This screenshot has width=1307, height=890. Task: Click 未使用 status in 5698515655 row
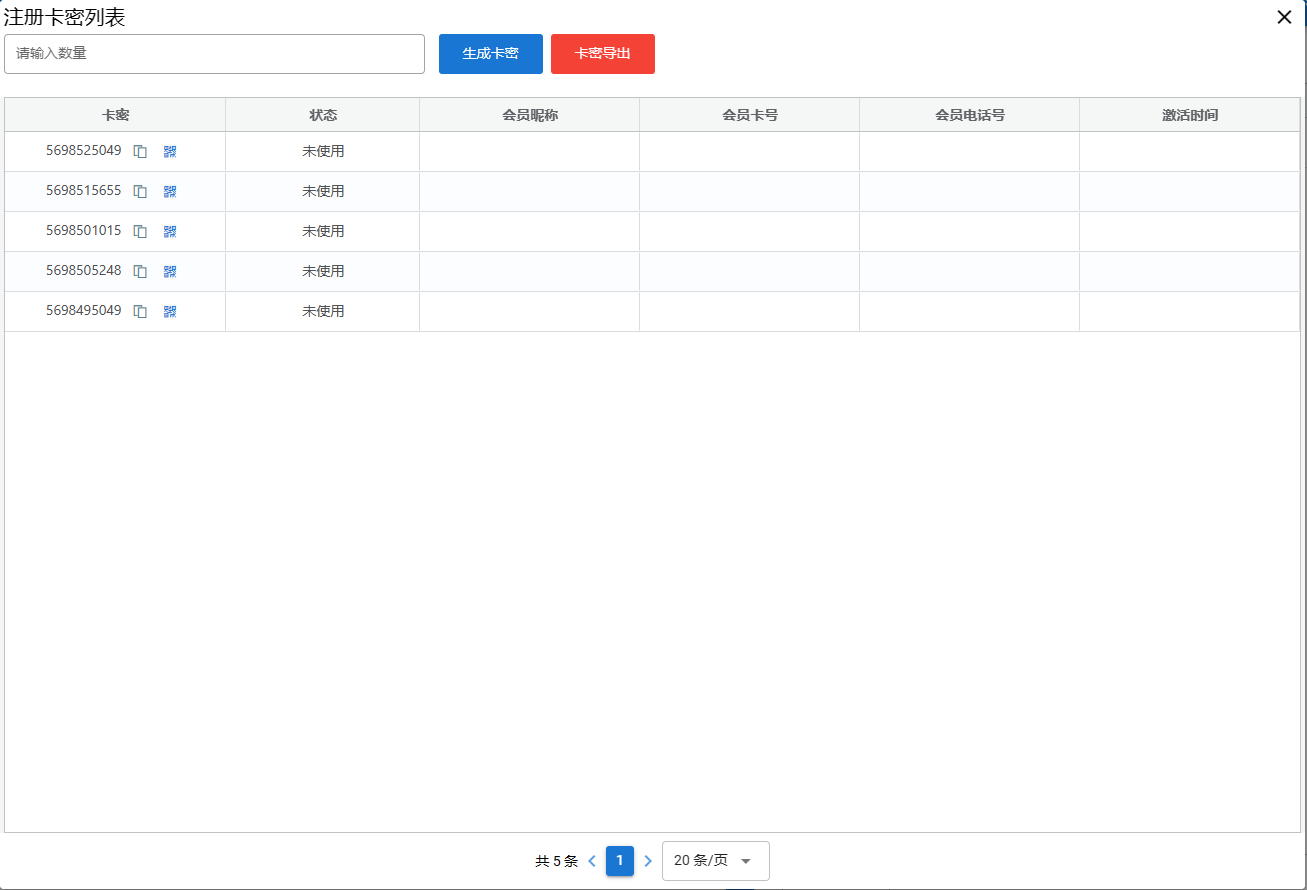323,191
